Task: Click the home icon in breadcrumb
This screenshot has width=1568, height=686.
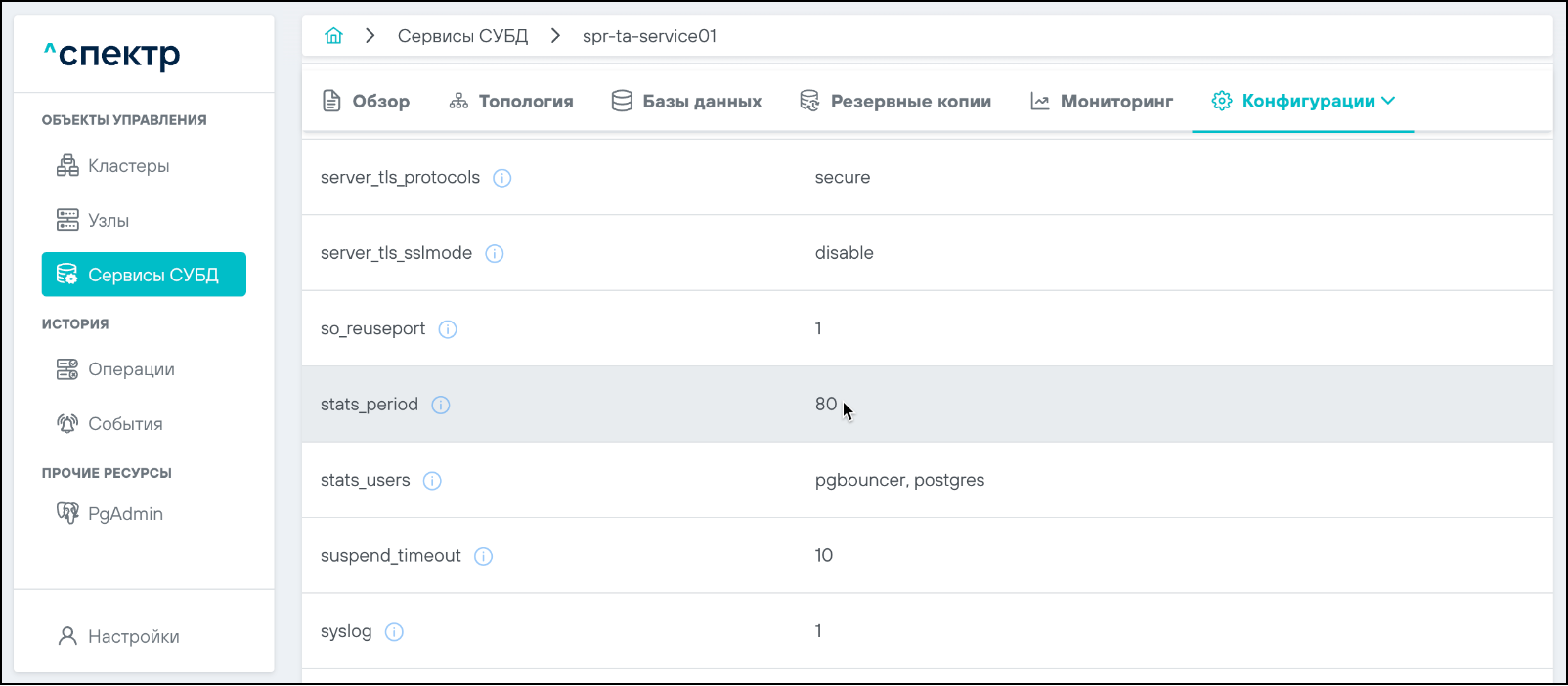Action: (334, 36)
